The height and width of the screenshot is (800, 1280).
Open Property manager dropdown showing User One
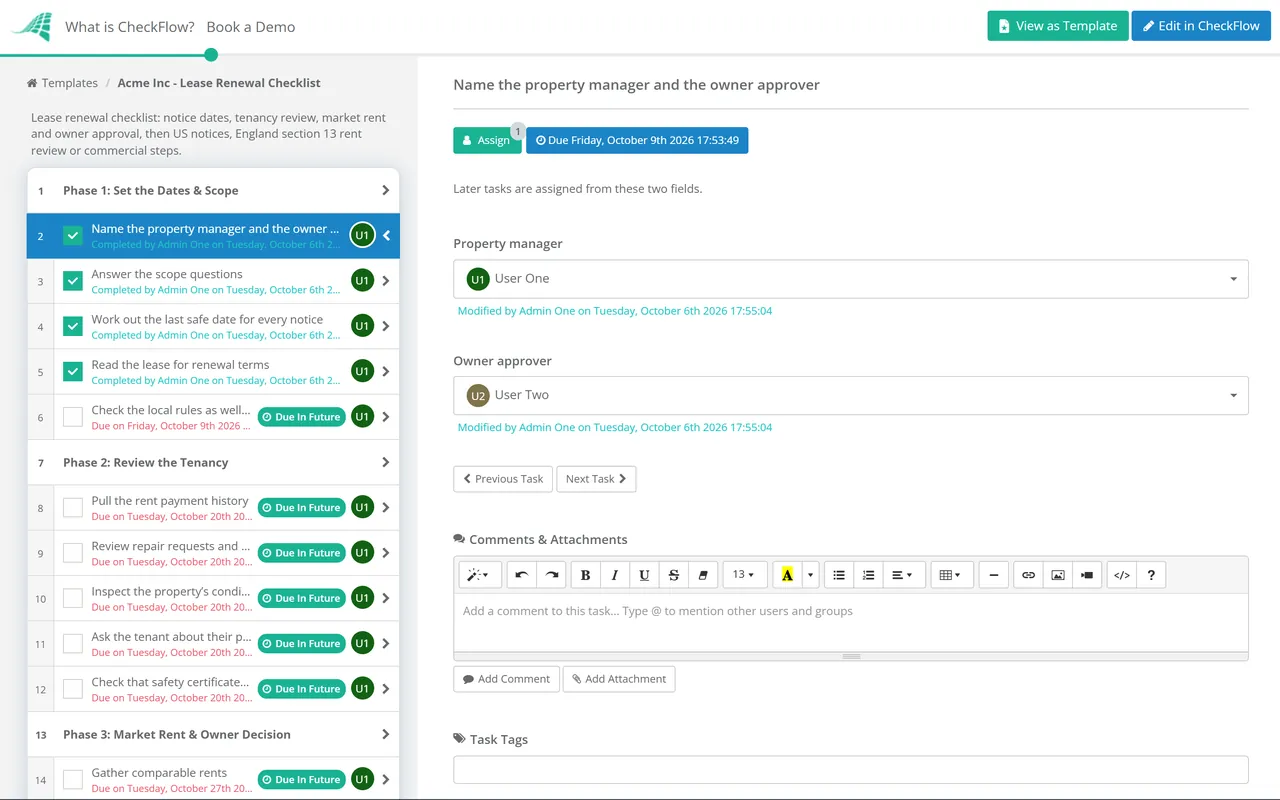851,279
